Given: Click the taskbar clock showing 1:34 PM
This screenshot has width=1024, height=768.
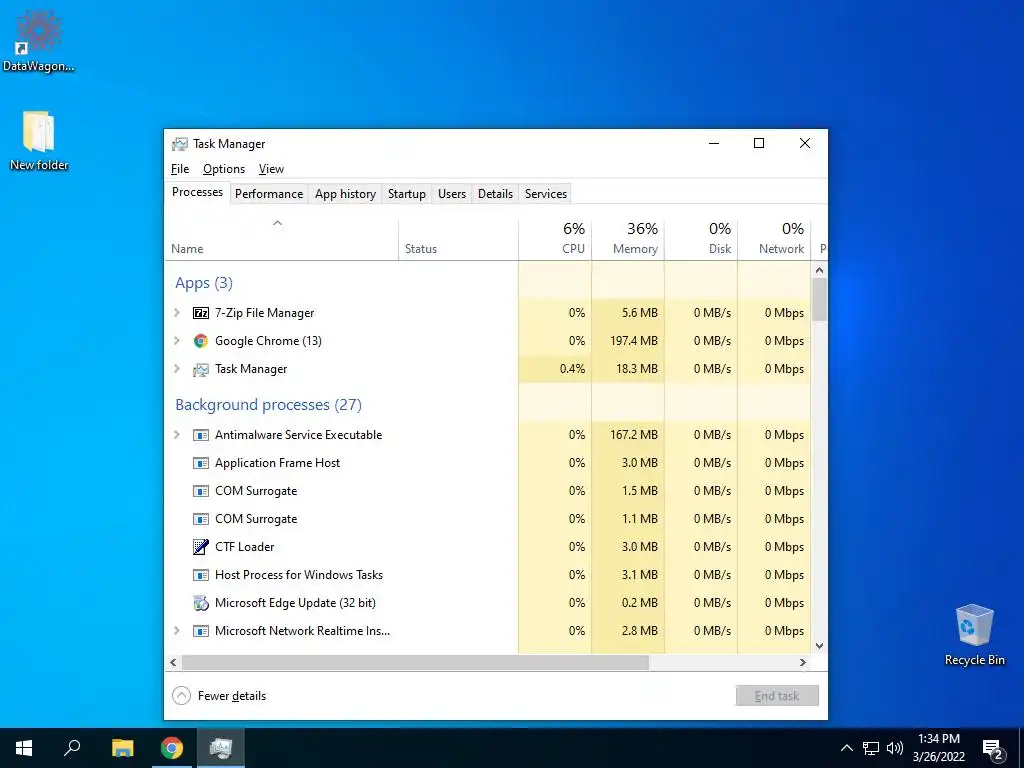Looking at the screenshot, I should pyautogui.click(x=939, y=748).
